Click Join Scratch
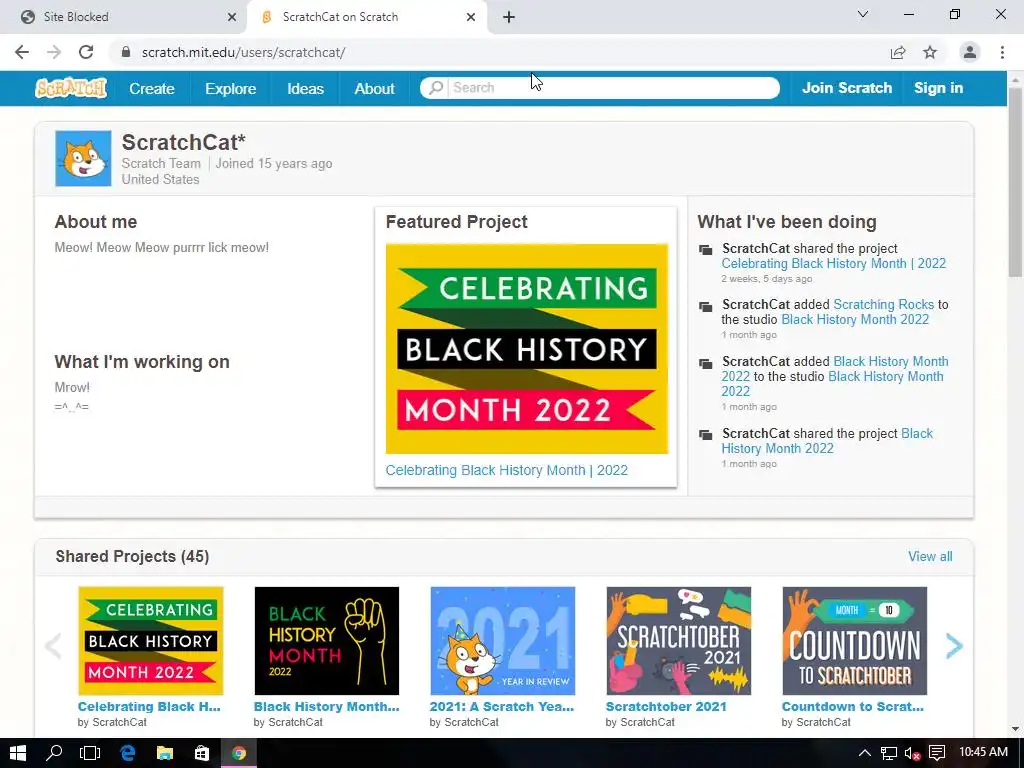 tap(847, 88)
